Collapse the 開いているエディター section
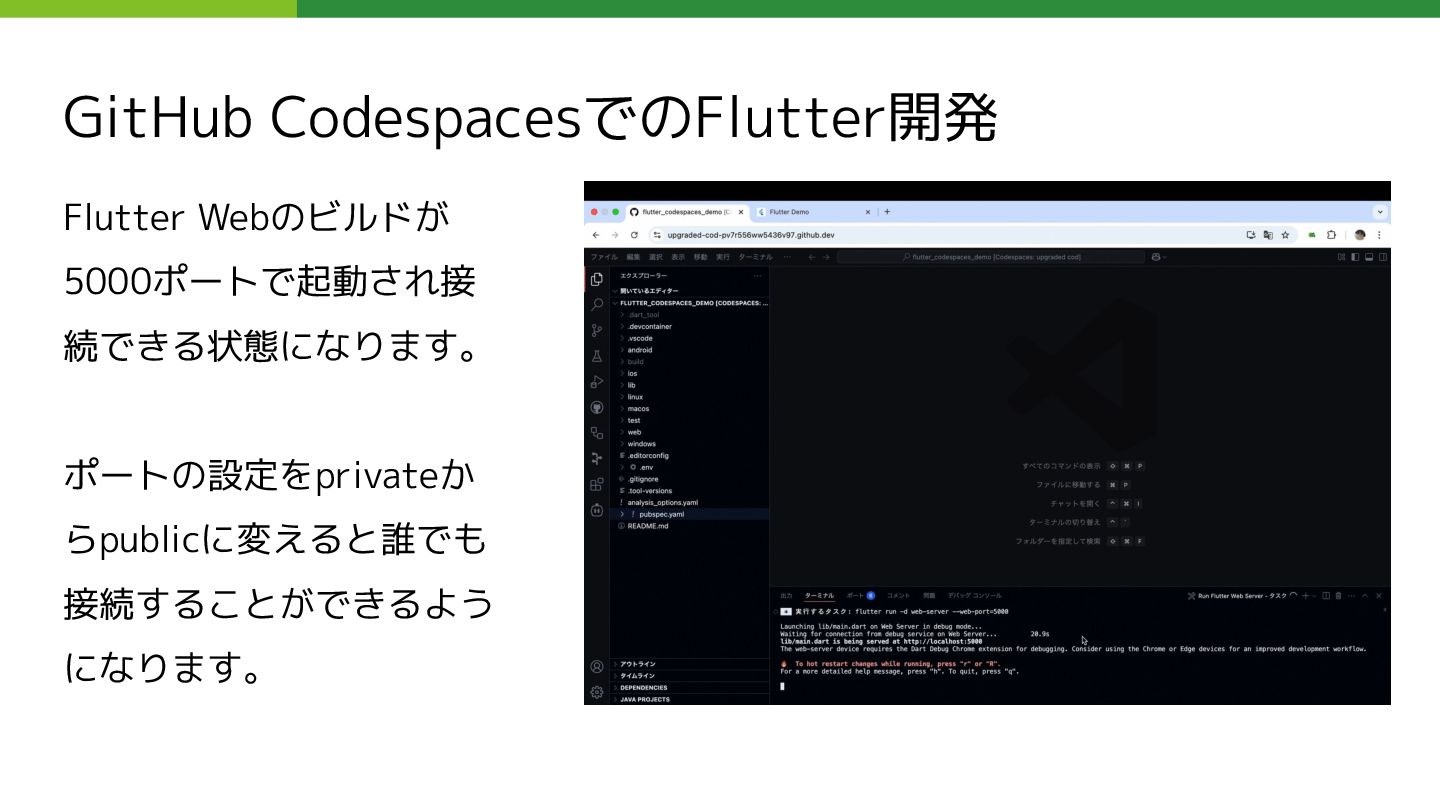The width and height of the screenshot is (1440, 810). click(690, 291)
